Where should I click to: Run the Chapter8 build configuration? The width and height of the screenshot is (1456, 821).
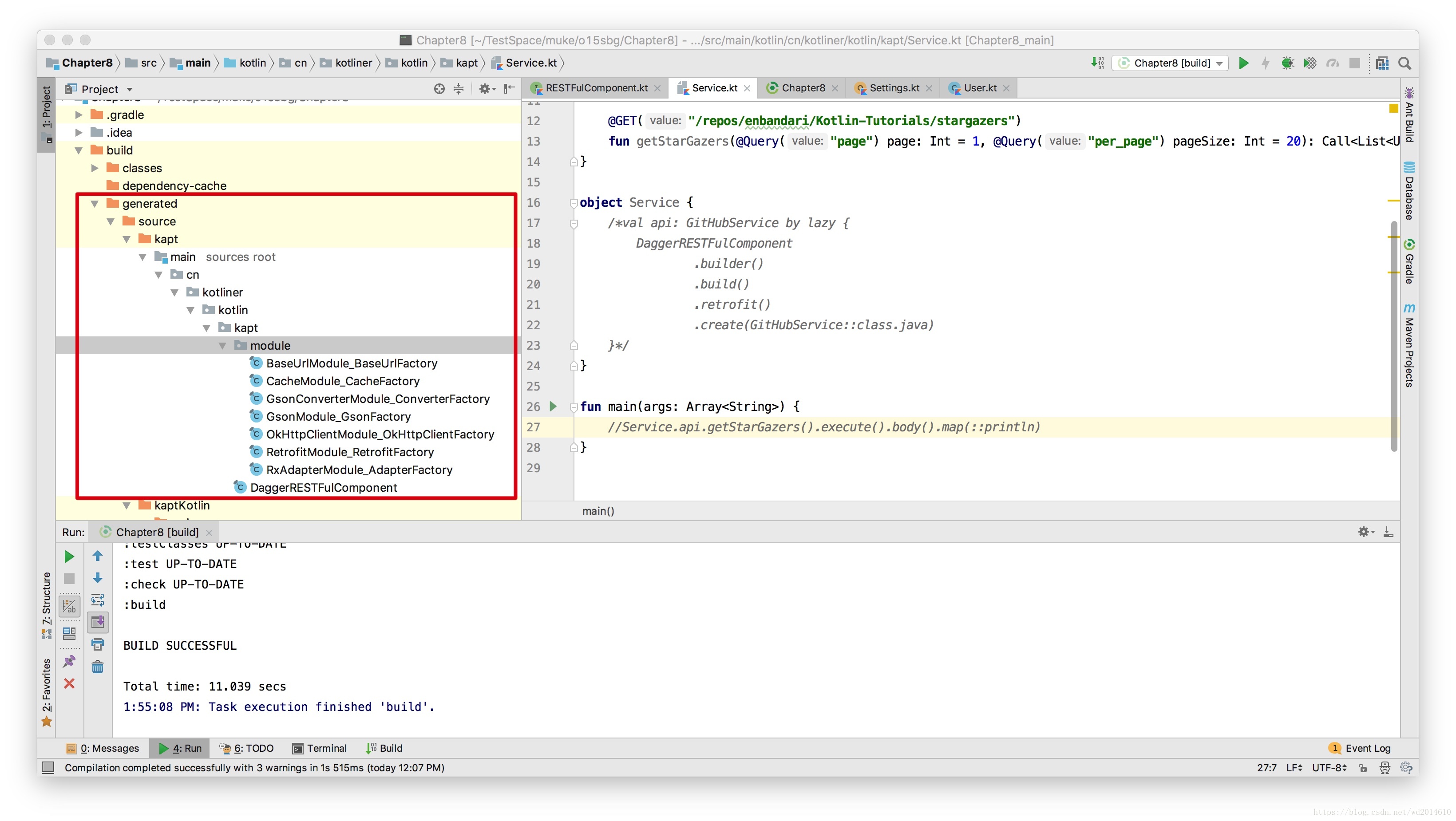coord(1243,63)
